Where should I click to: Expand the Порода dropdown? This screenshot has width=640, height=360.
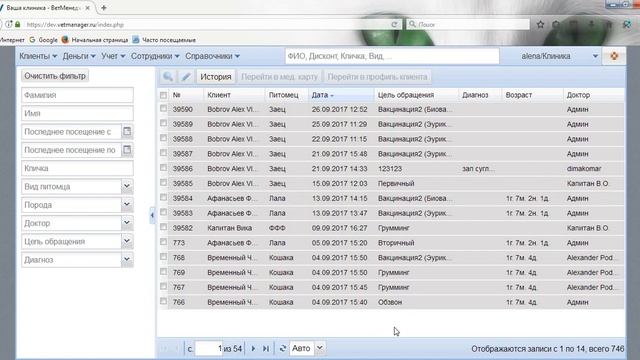(127, 204)
